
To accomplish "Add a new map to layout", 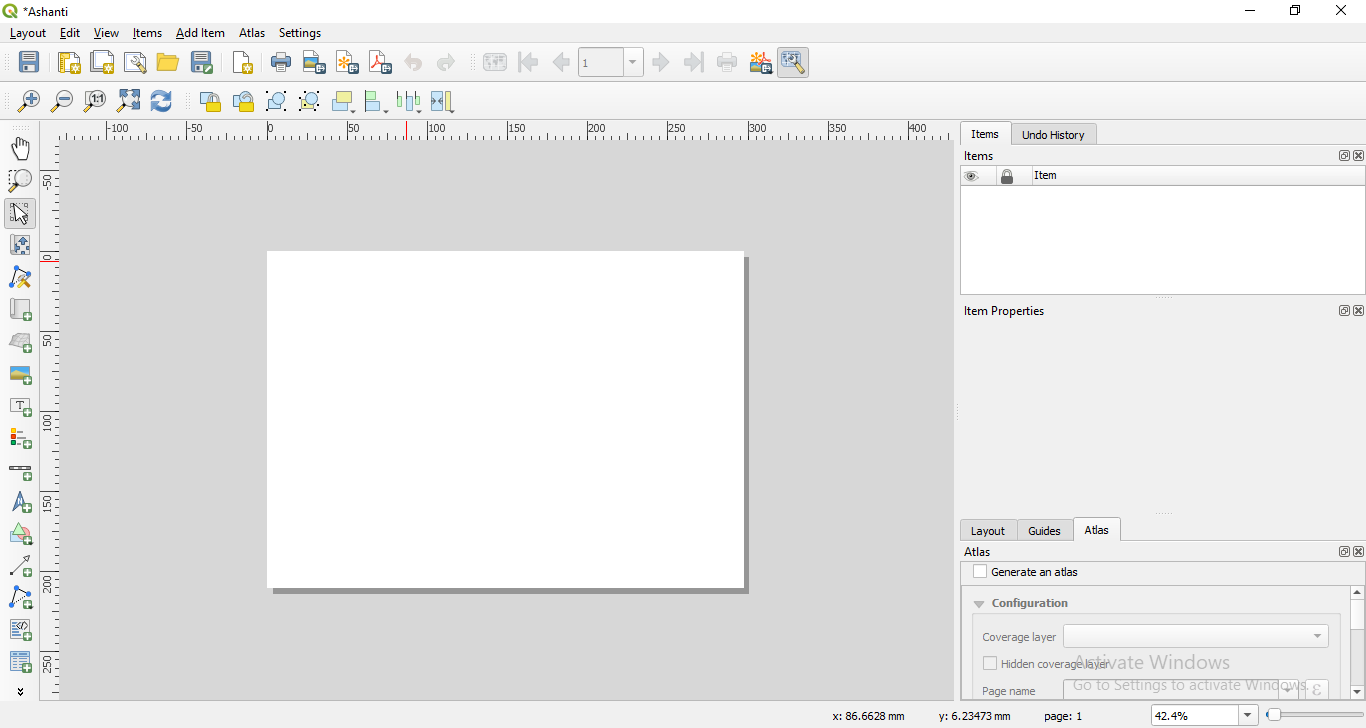I will (20, 310).
